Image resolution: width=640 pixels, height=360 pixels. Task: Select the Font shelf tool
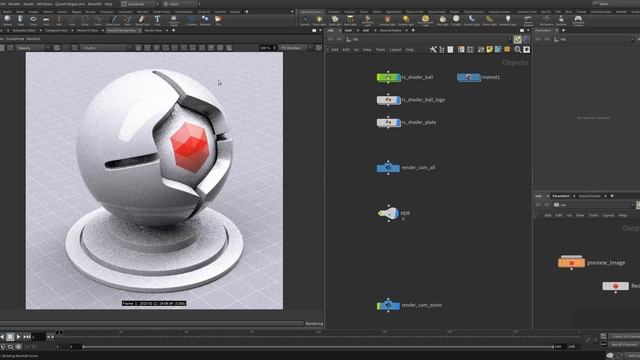point(157,20)
